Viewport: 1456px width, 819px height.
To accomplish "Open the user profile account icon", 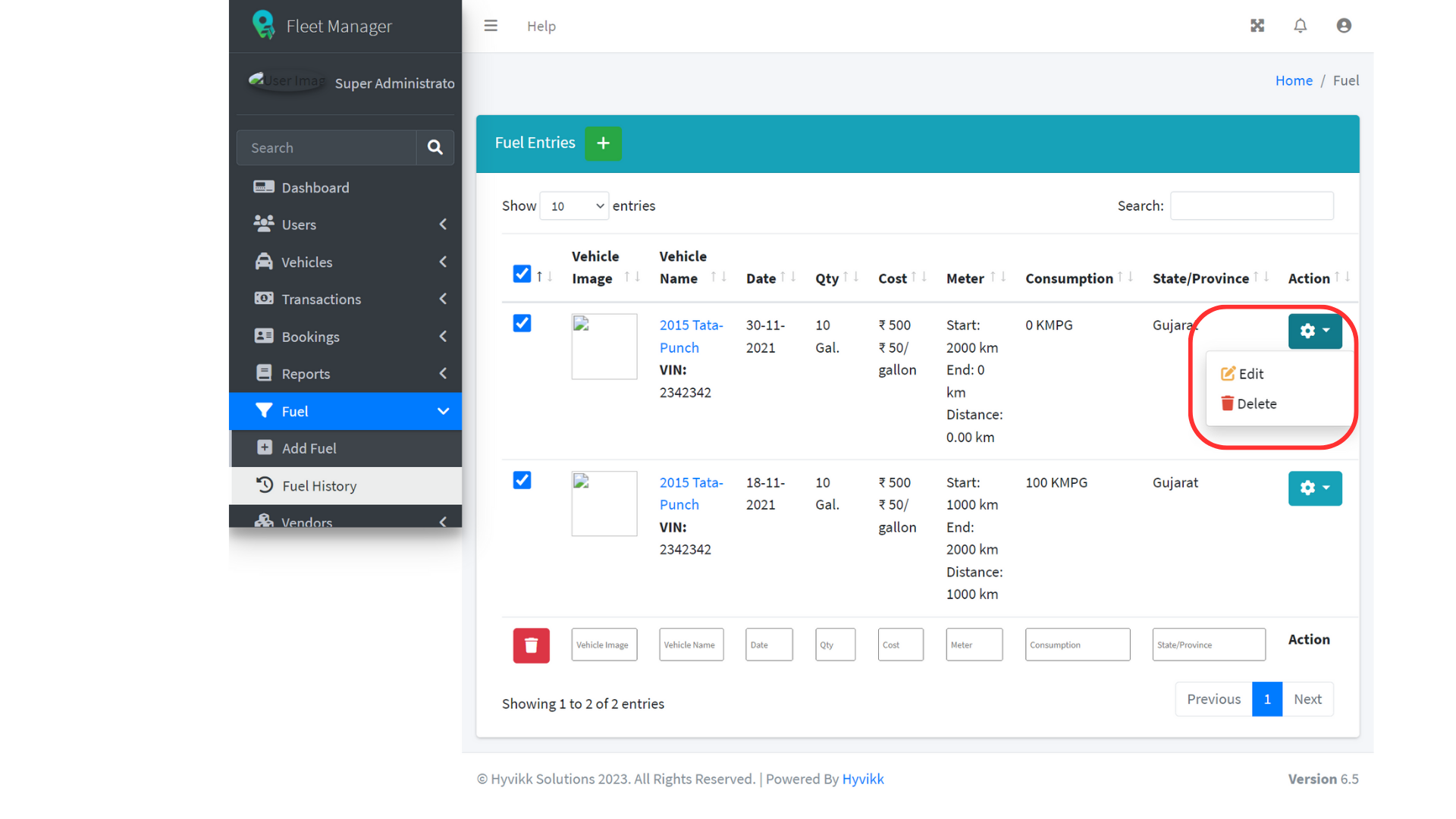I will (x=1344, y=26).
